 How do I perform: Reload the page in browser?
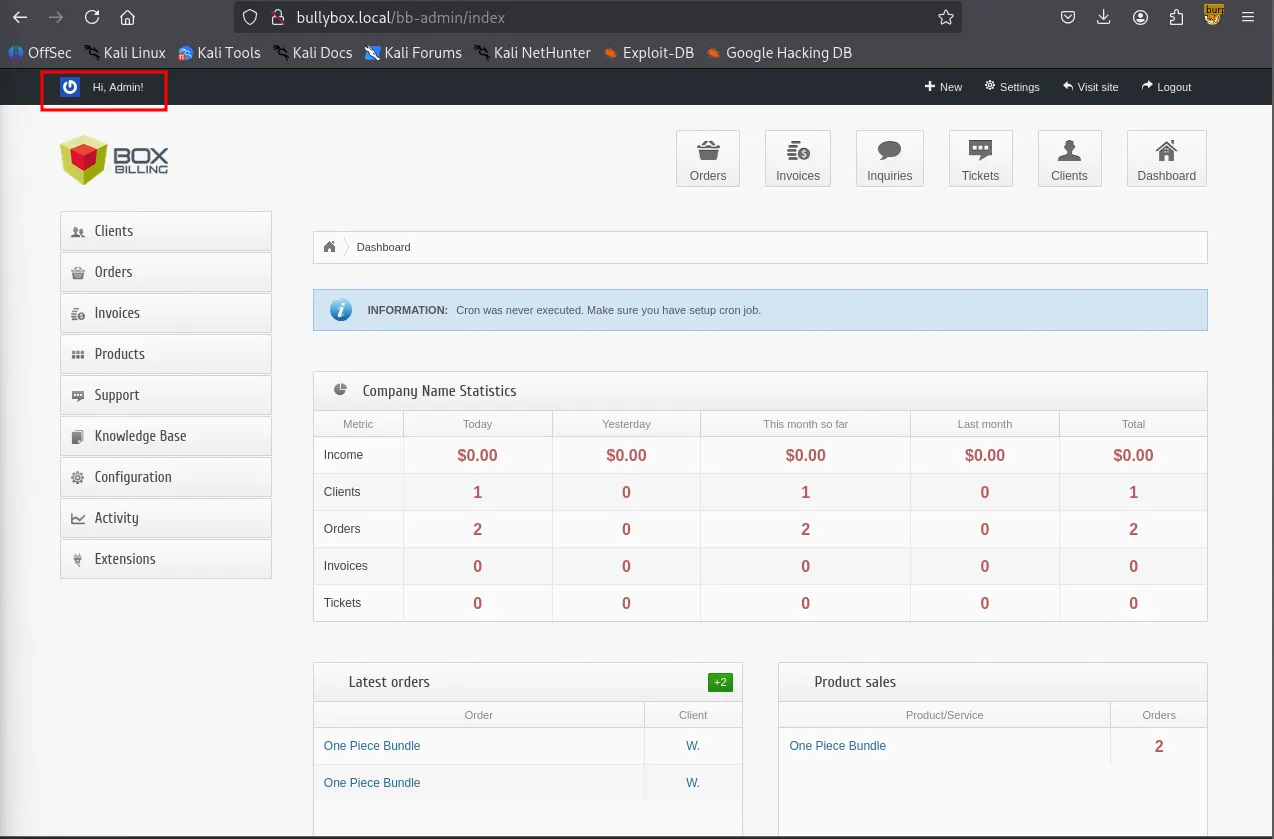(92, 17)
